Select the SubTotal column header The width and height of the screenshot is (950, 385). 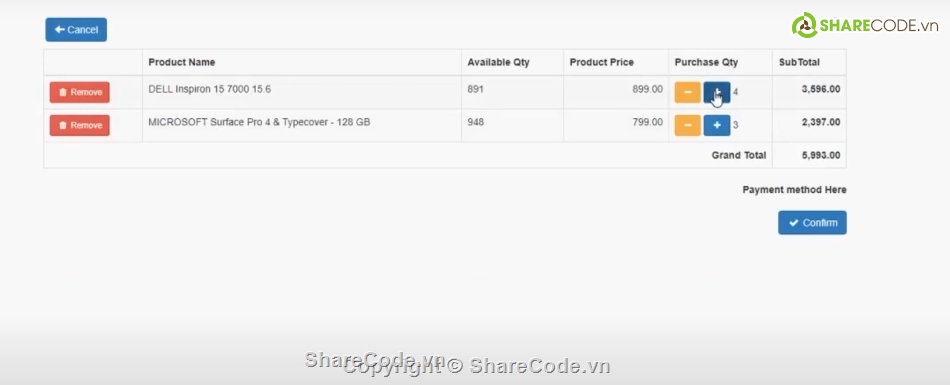tap(799, 62)
